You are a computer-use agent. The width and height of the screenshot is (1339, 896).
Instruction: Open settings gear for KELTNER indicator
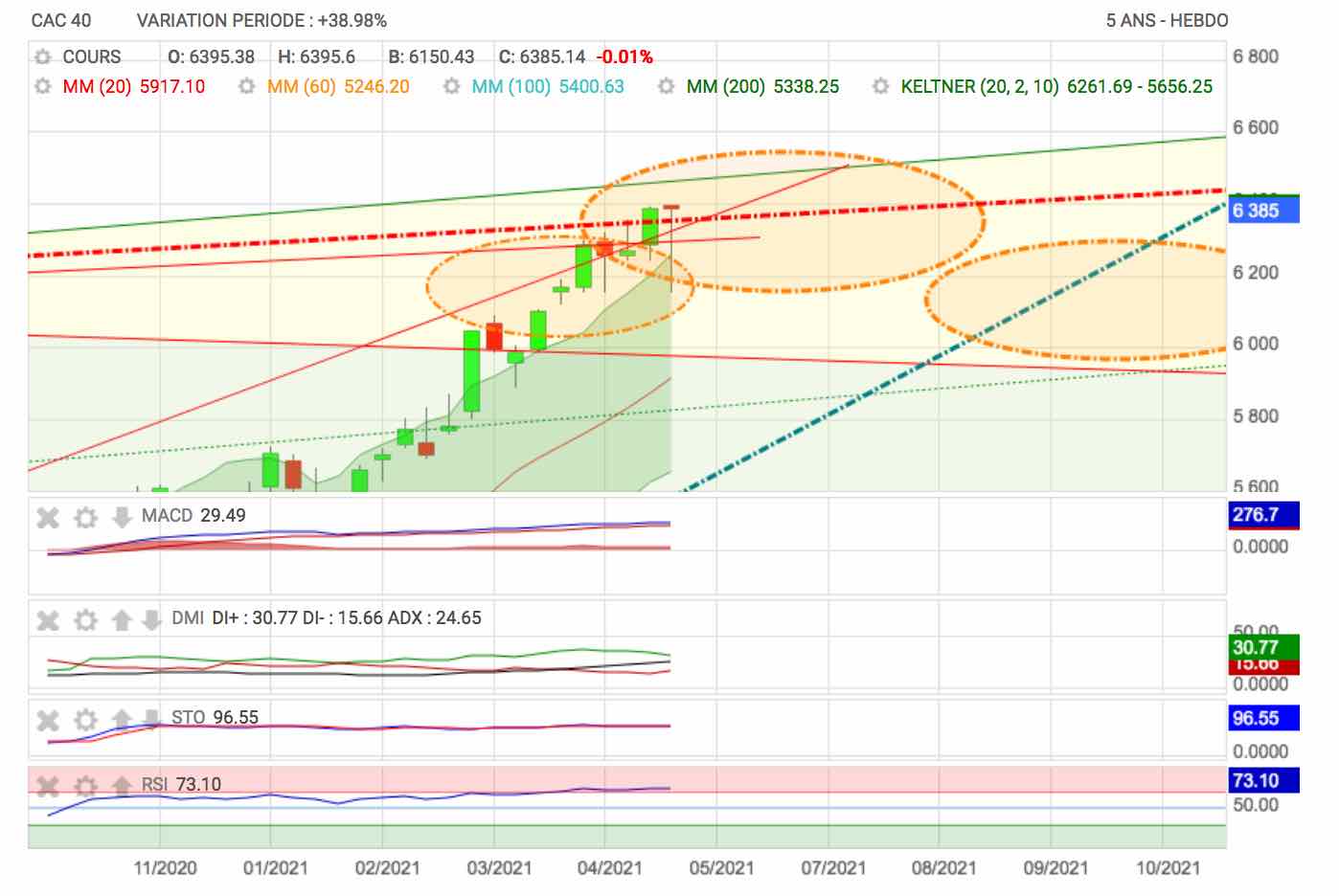[x=881, y=87]
